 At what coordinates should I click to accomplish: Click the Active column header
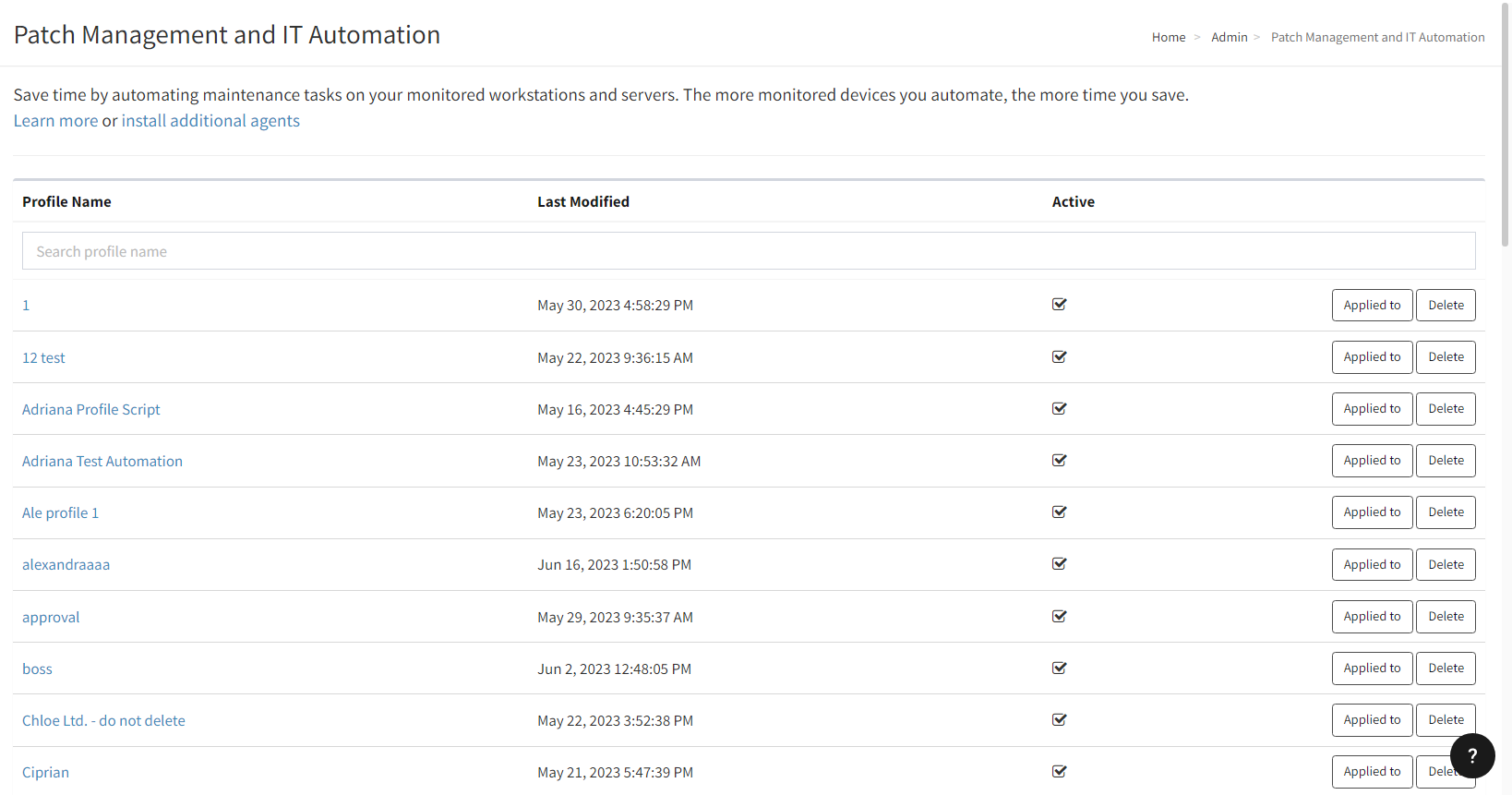coord(1073,201)
